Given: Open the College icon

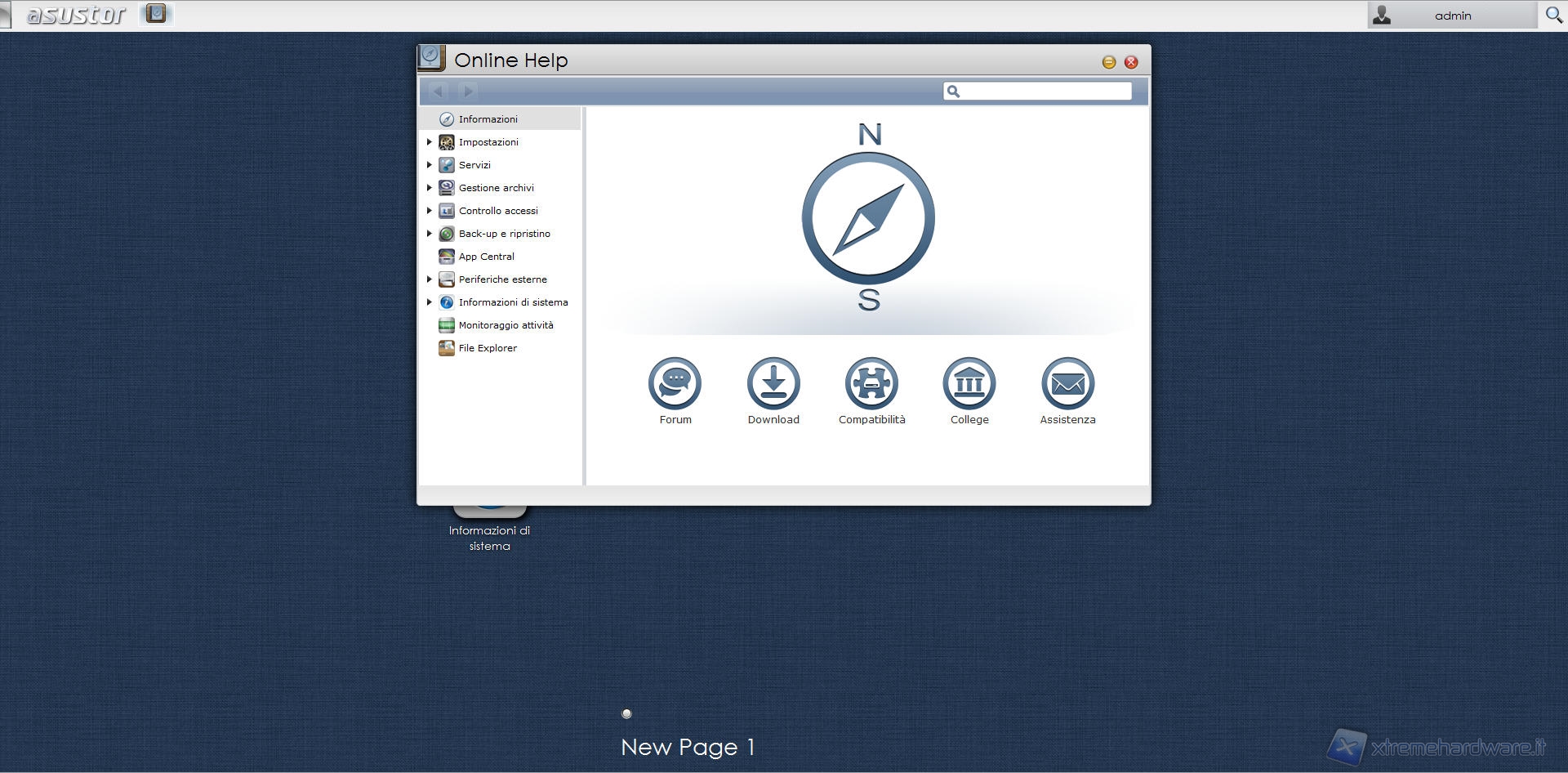Looking at the screenshot, I should [x=969, y=383].
